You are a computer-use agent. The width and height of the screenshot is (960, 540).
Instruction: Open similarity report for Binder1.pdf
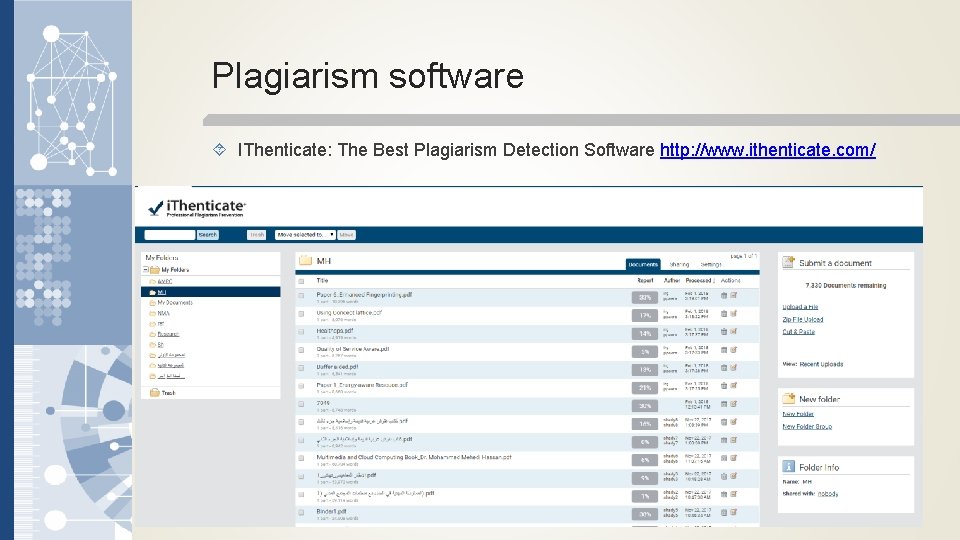tap(645, 514)
